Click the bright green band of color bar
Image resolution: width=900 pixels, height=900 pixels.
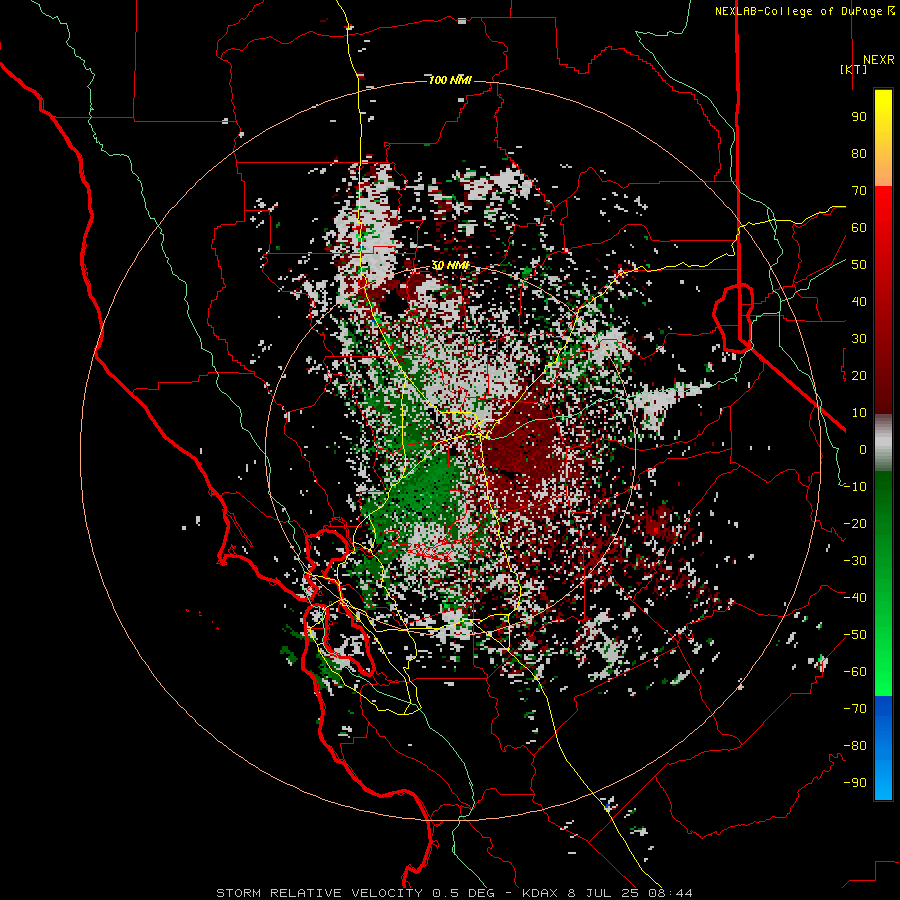click(x=883, y=666)
